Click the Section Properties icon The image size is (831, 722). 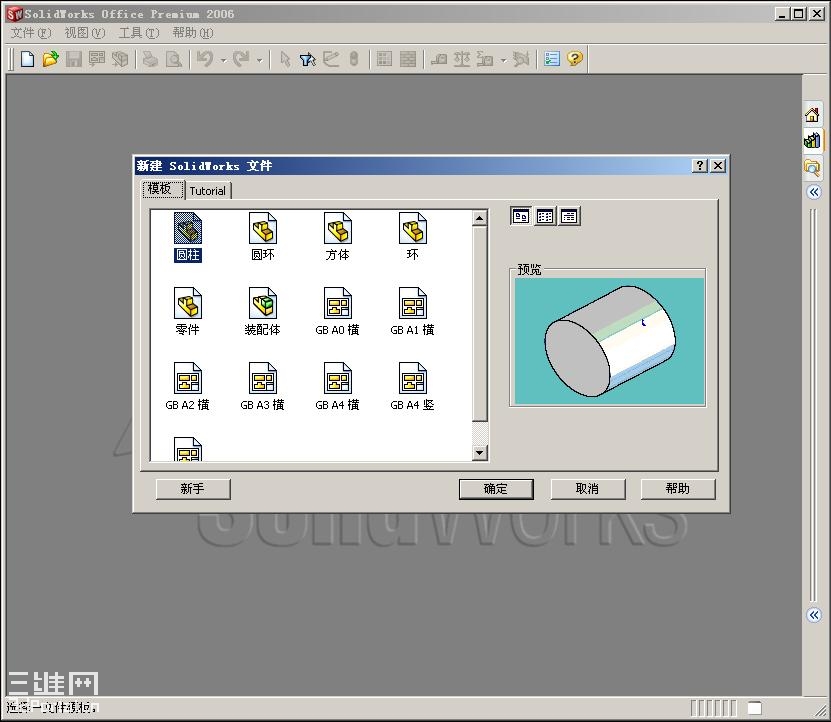pos(485,59)
